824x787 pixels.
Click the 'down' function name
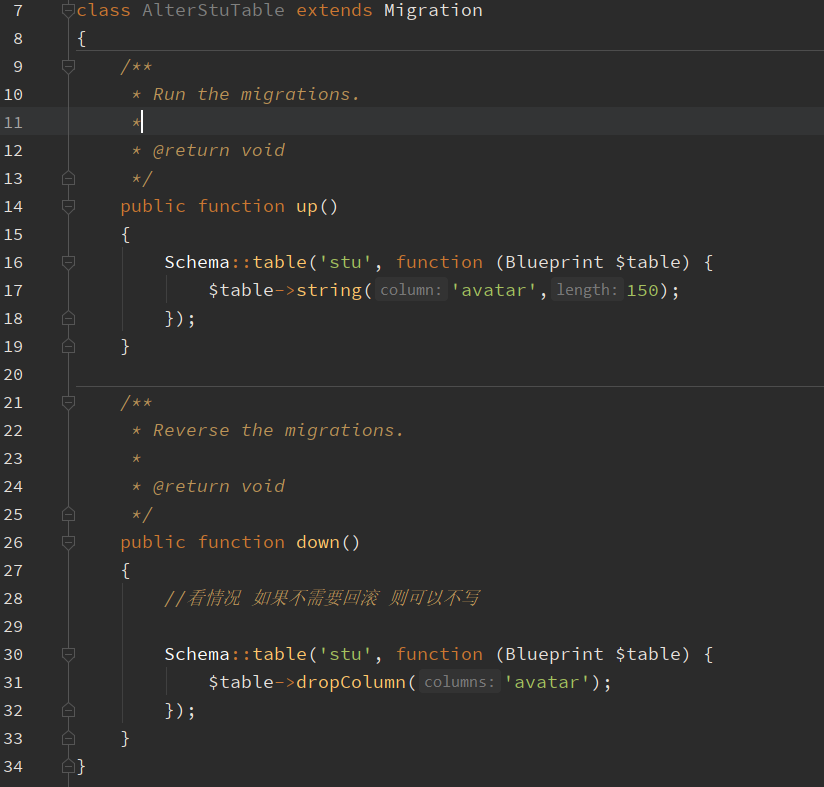318,543
